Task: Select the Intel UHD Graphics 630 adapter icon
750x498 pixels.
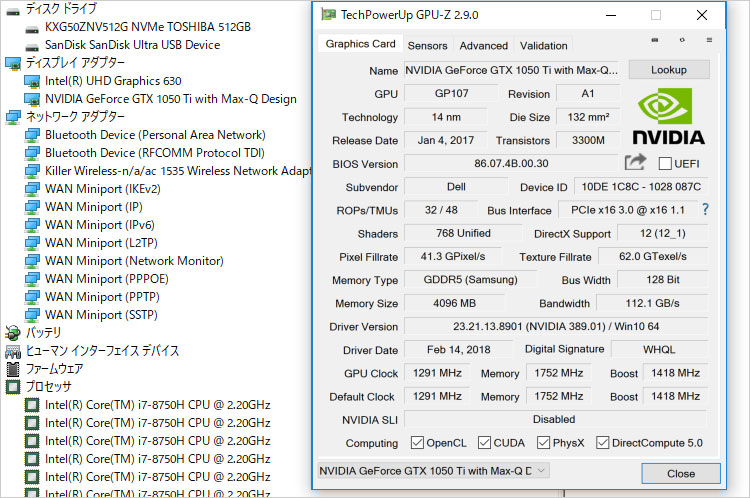Action: pyautogui.click(x=32, y=81)
